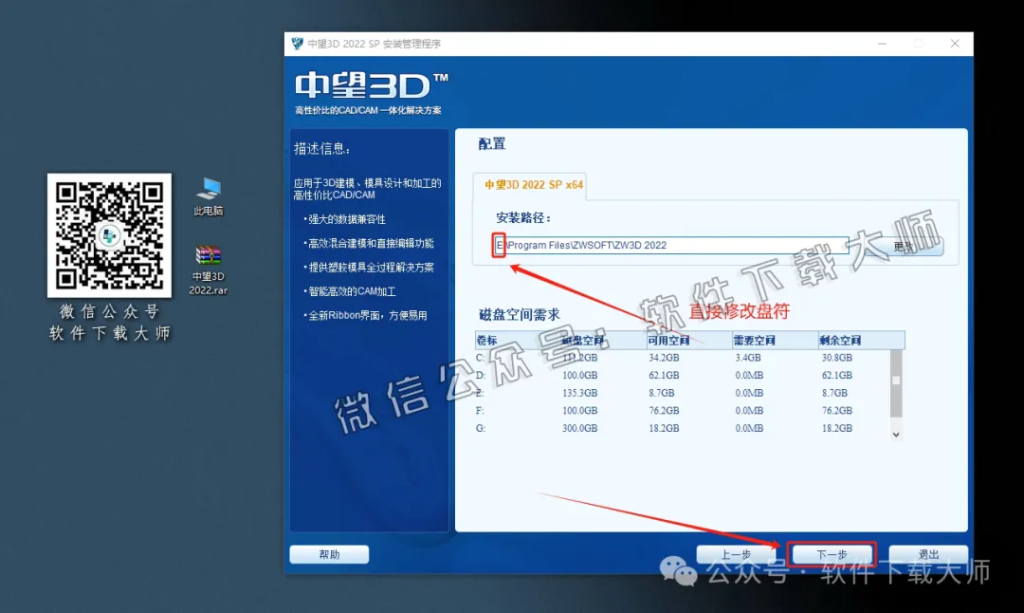Quit the installer via 退出
Image resolution: width=1024 pixels, height=613 pixels.
(x=928, y=553)
